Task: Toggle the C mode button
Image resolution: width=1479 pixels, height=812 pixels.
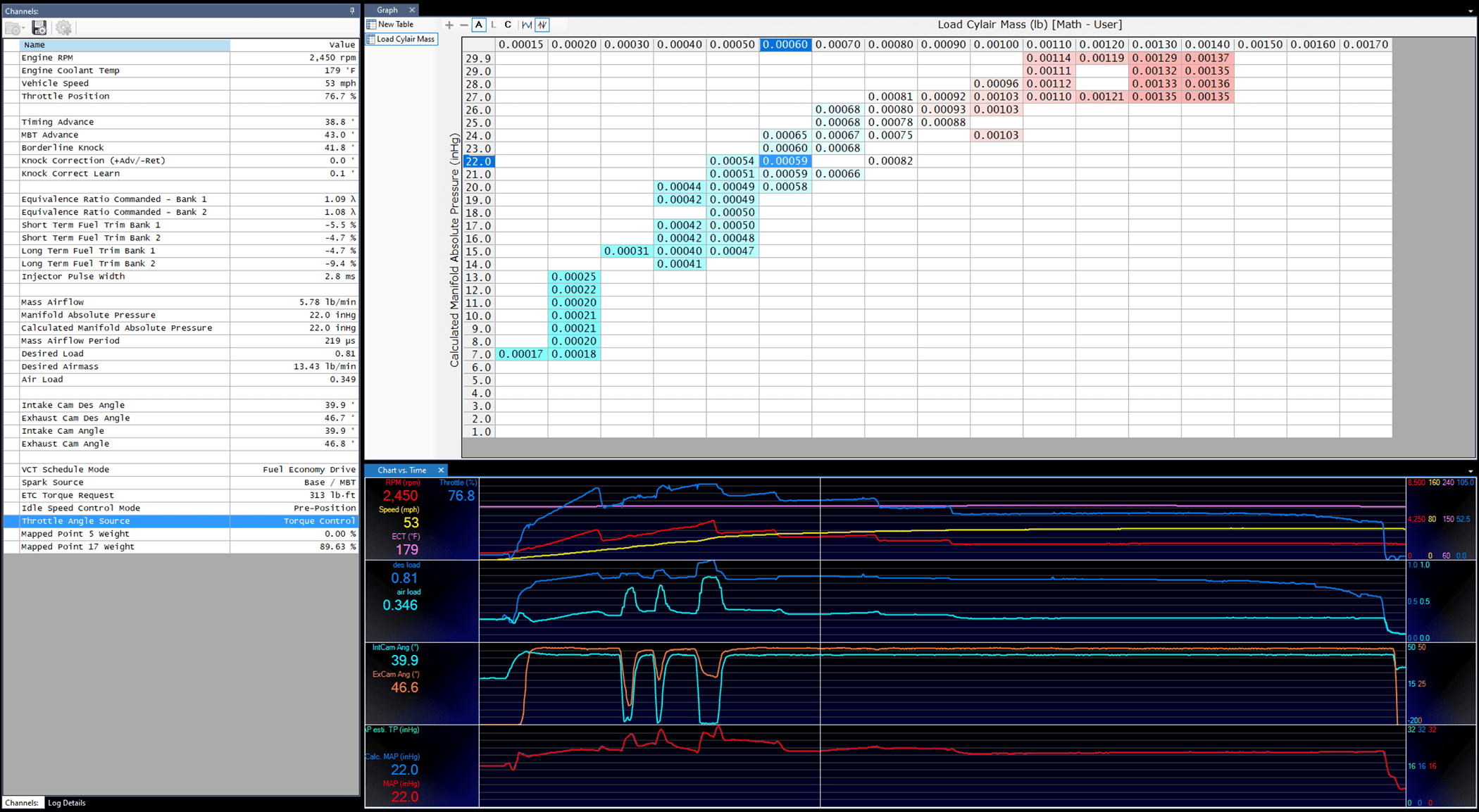Action: 508,25
